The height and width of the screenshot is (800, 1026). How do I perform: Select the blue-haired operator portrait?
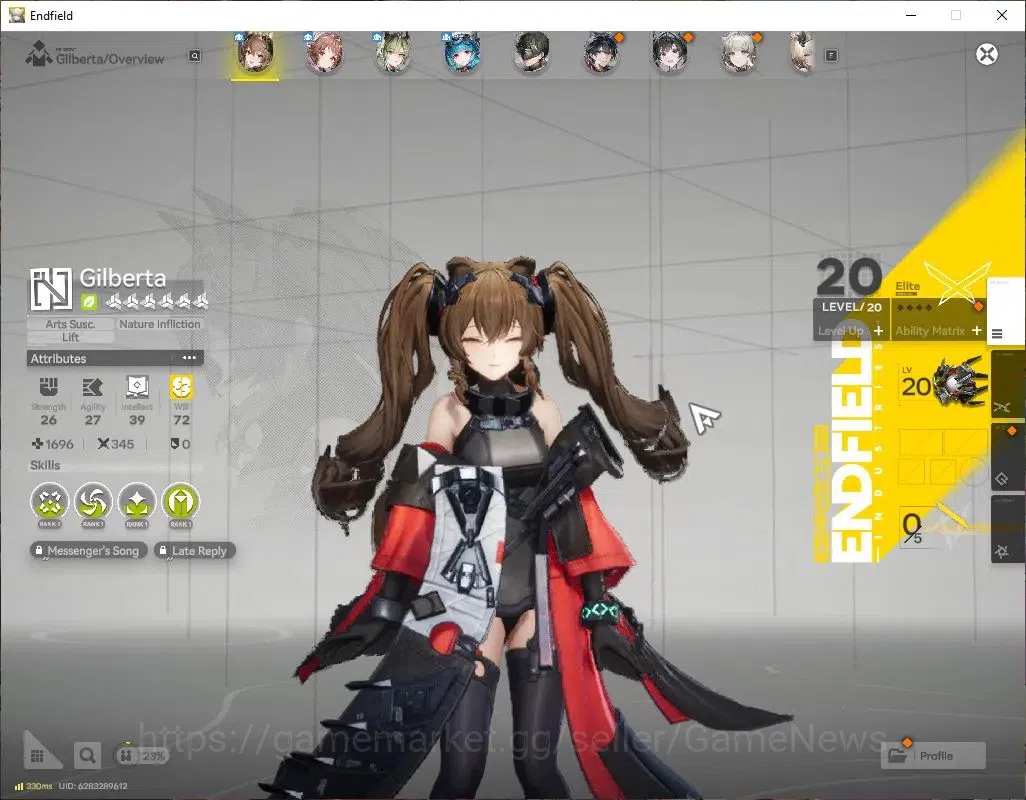pyautogui.click(x=462, y=53)
